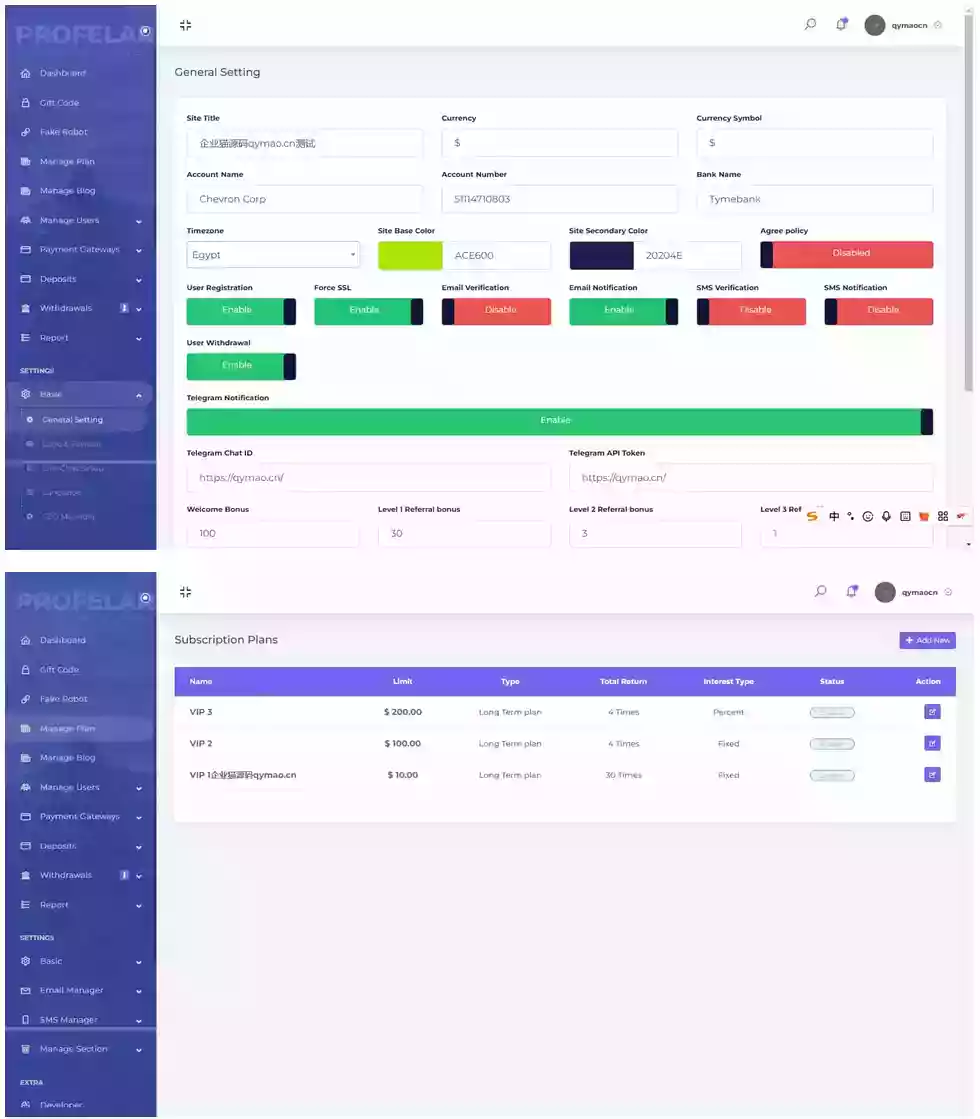Image resolution: width=980 pixels, height=1119 pixels.
Task: Switch off the Telegram Notification toggle
Action: (x=559, y=421)
